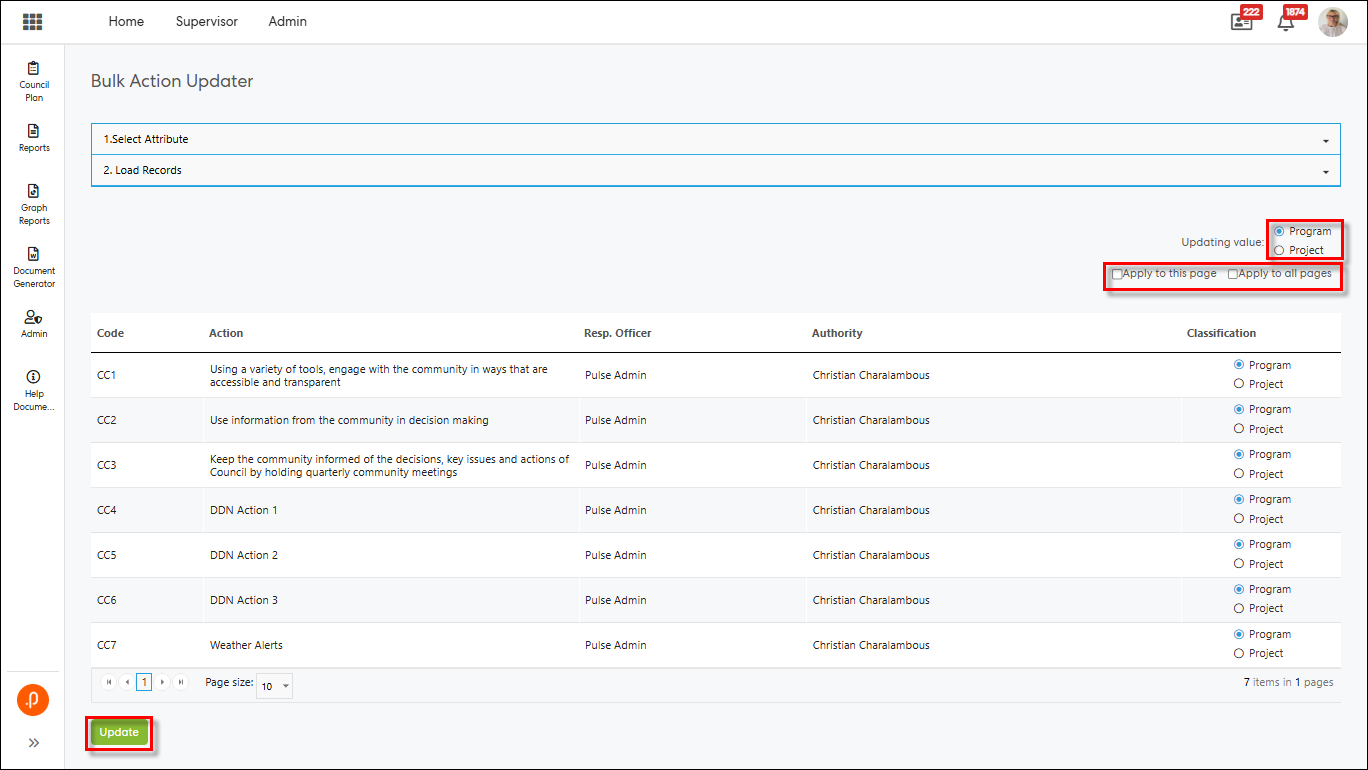Expand the sidebar with double-chevron icon
This screenshot has width=1368, height=770.
(x=34, y=743)
